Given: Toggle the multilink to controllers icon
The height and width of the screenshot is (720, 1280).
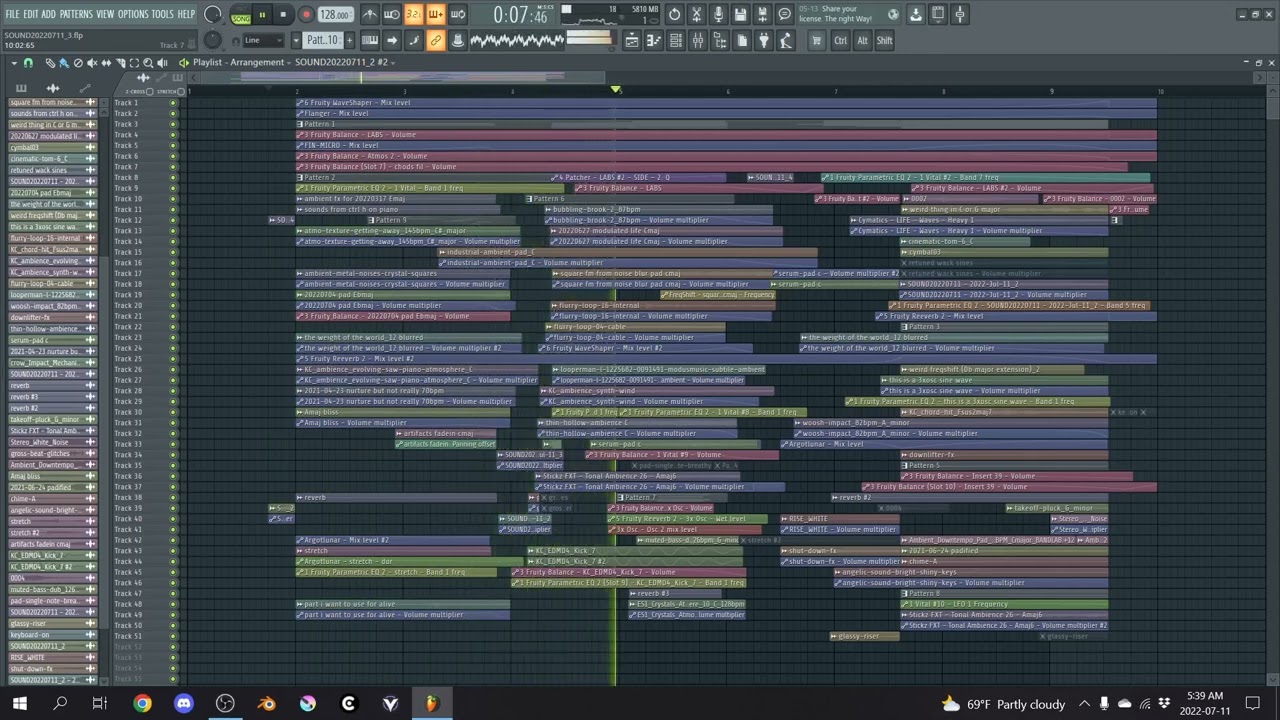Looking at the screenshot, I should [436, 40].
